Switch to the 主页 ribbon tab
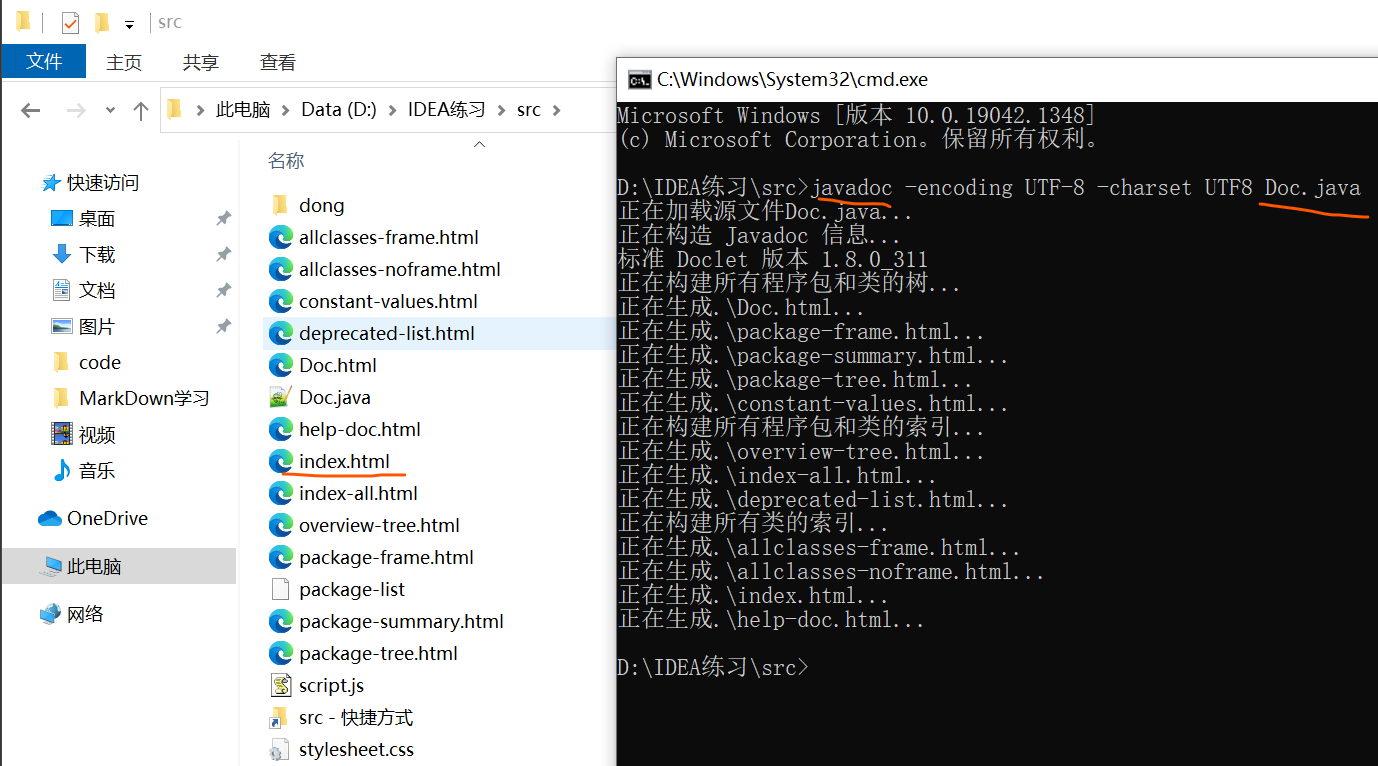 pos(124,62)
